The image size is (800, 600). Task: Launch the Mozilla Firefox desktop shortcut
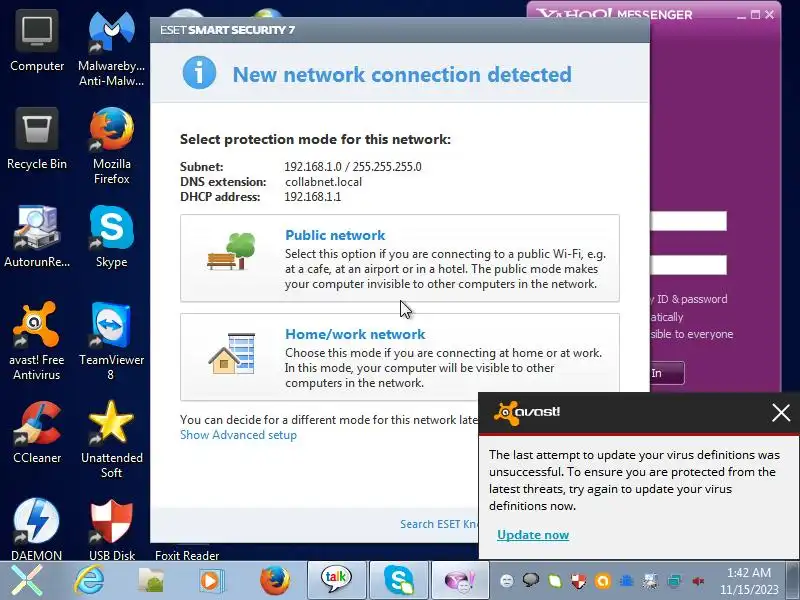click(111, 146)
